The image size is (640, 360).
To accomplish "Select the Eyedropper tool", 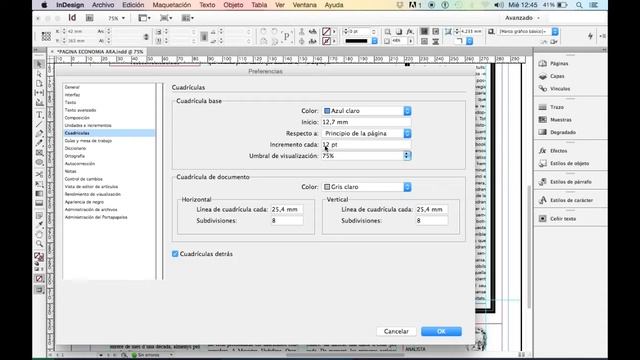I will pyautogui.click(x=39, y=224).
